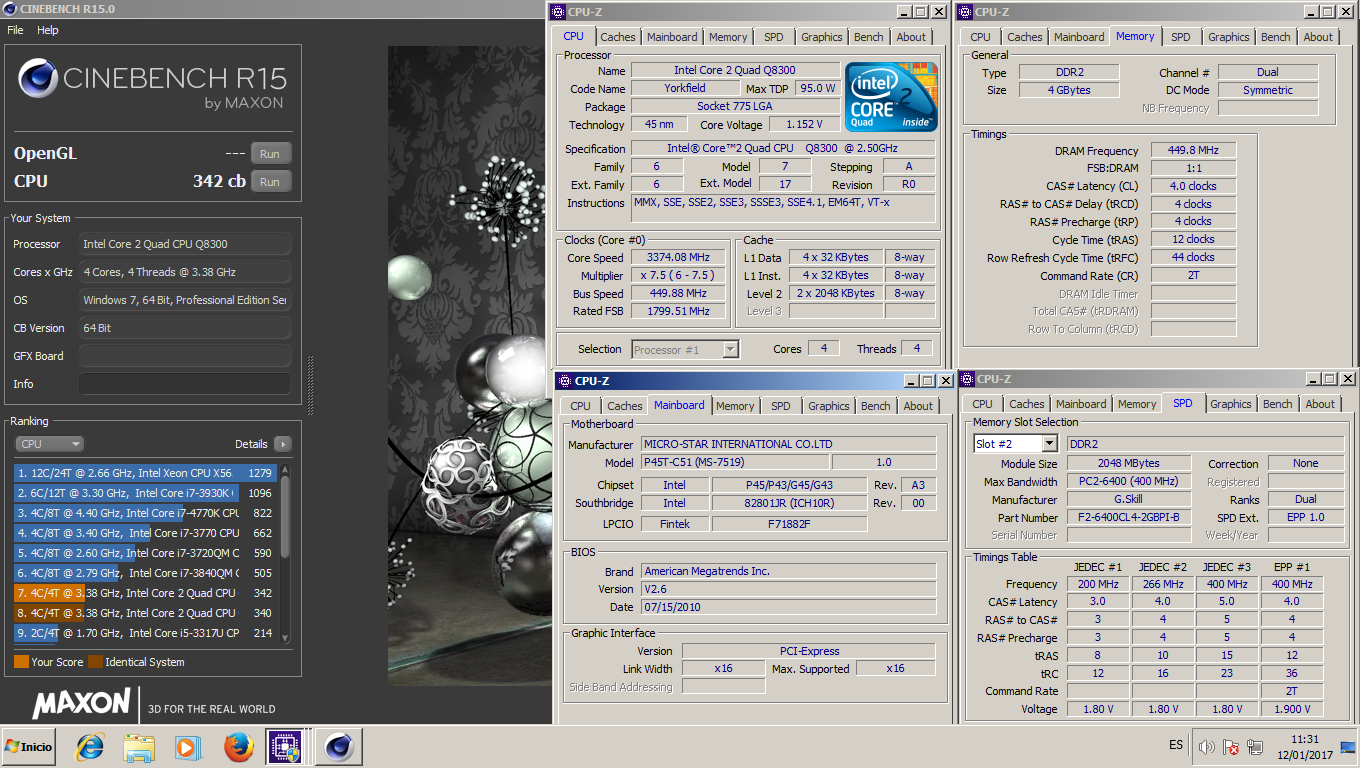Click the volume speaker tray icon
The image size is (1360, 768).
coord(1206,747)
